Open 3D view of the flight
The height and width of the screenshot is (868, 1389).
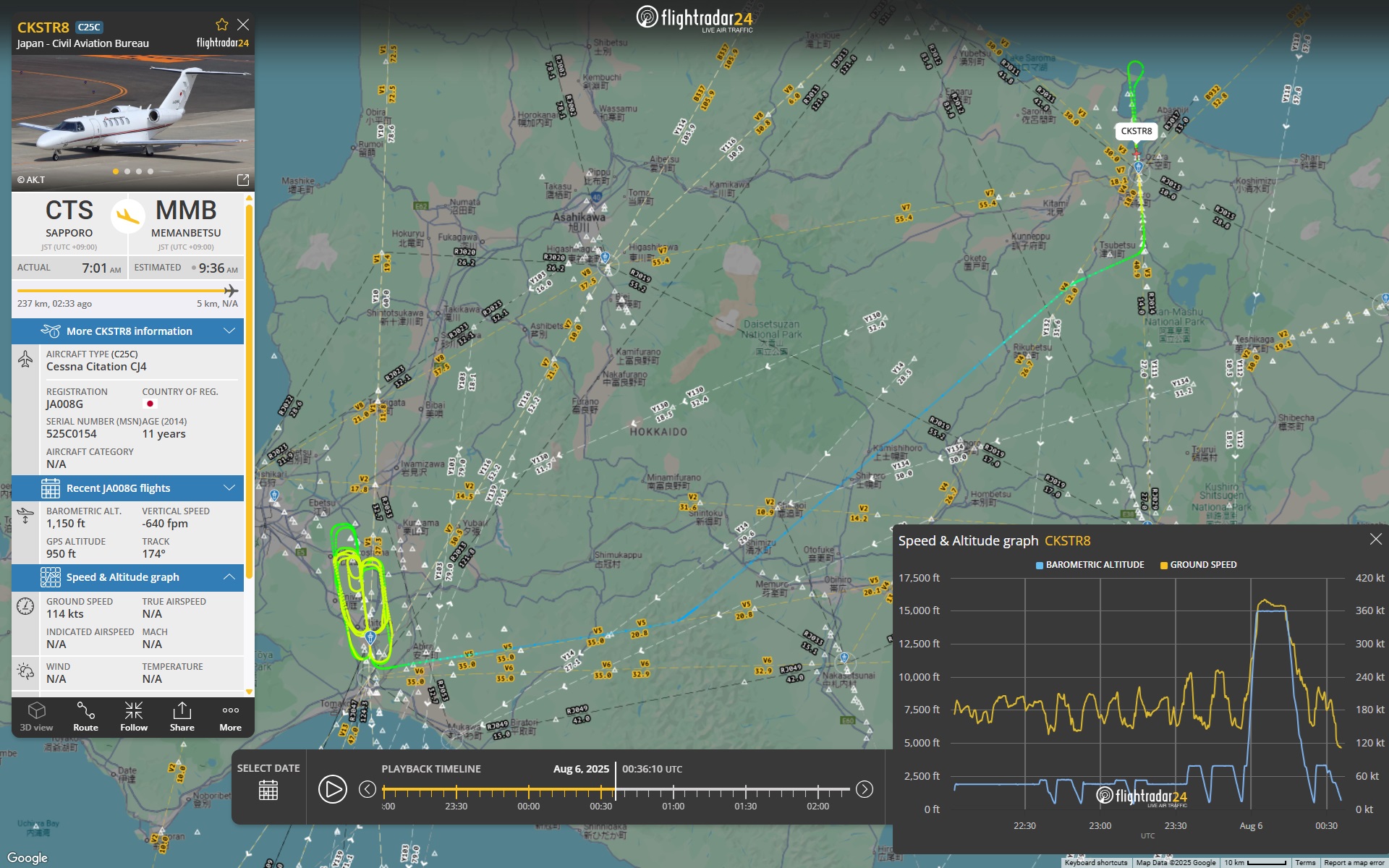point(36,717)
